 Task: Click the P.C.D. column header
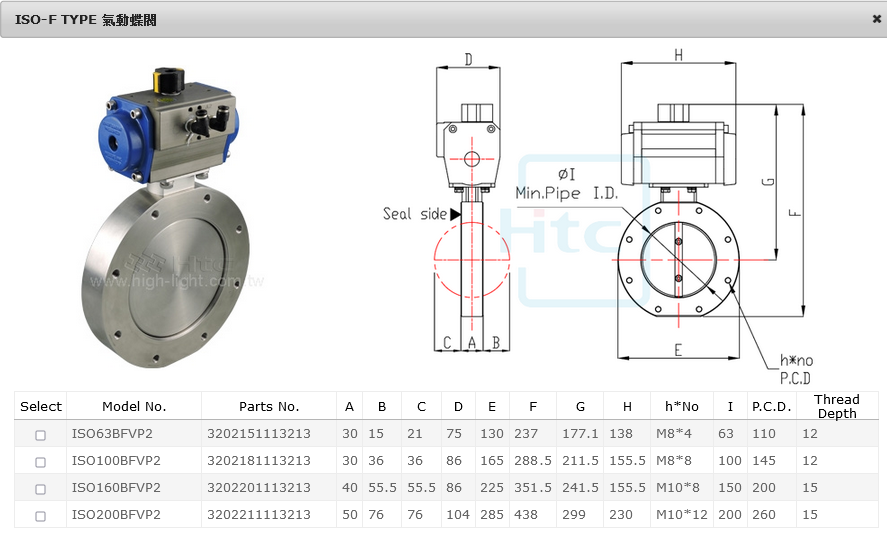(771, 406)
